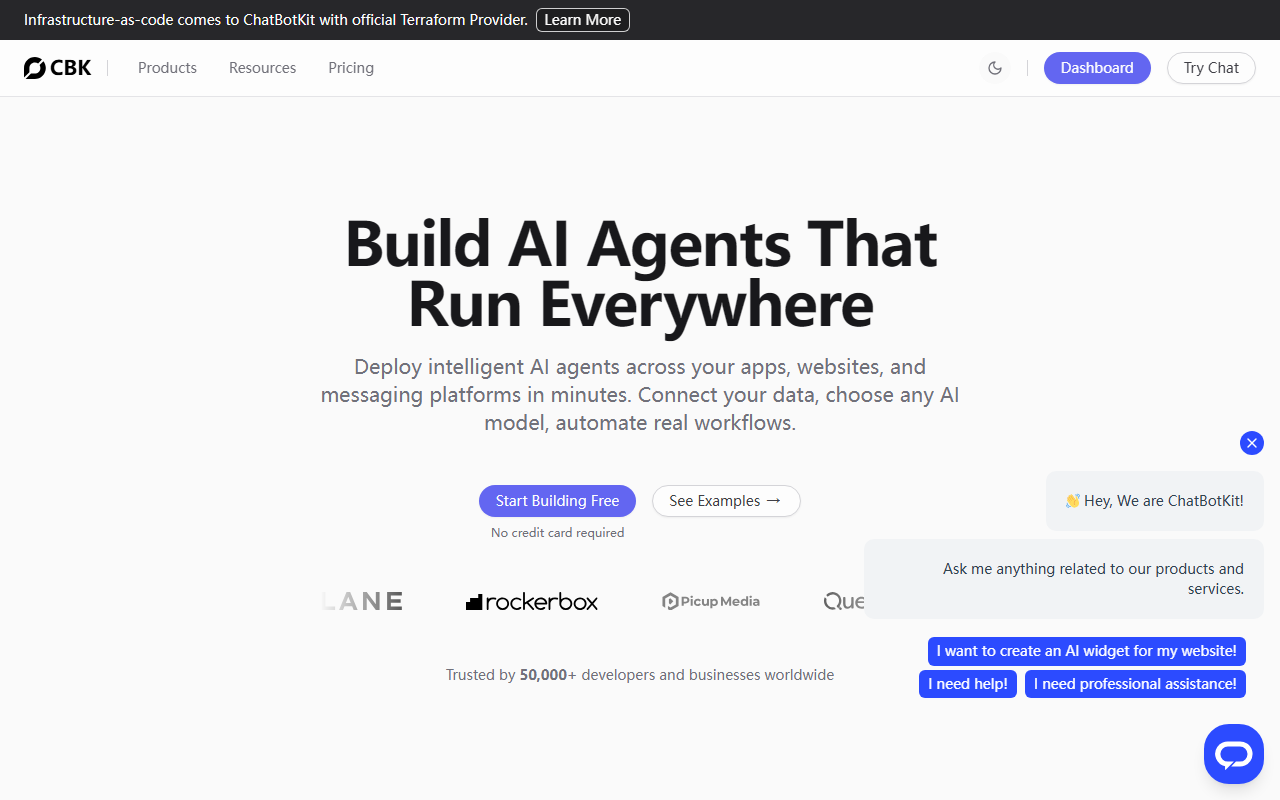Click the 'Build AI Agents That Run Everywhere' headline

pyautogui.click(x=641, y=273)
